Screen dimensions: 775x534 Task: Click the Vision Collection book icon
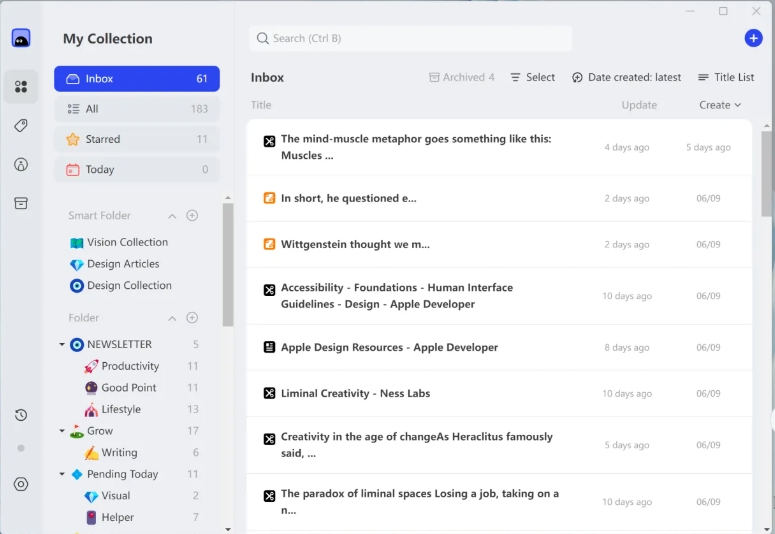pos(77,242)
